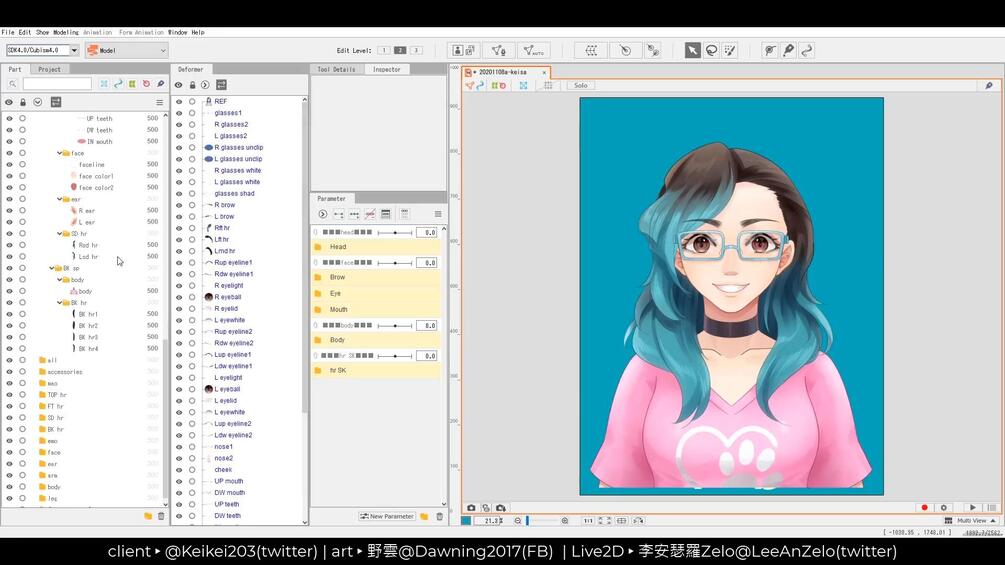Image resolution: width=1005 pixels, height=565 pixels.
Task: Select the Arrow selection tool
Action: (x=692, y=51)
